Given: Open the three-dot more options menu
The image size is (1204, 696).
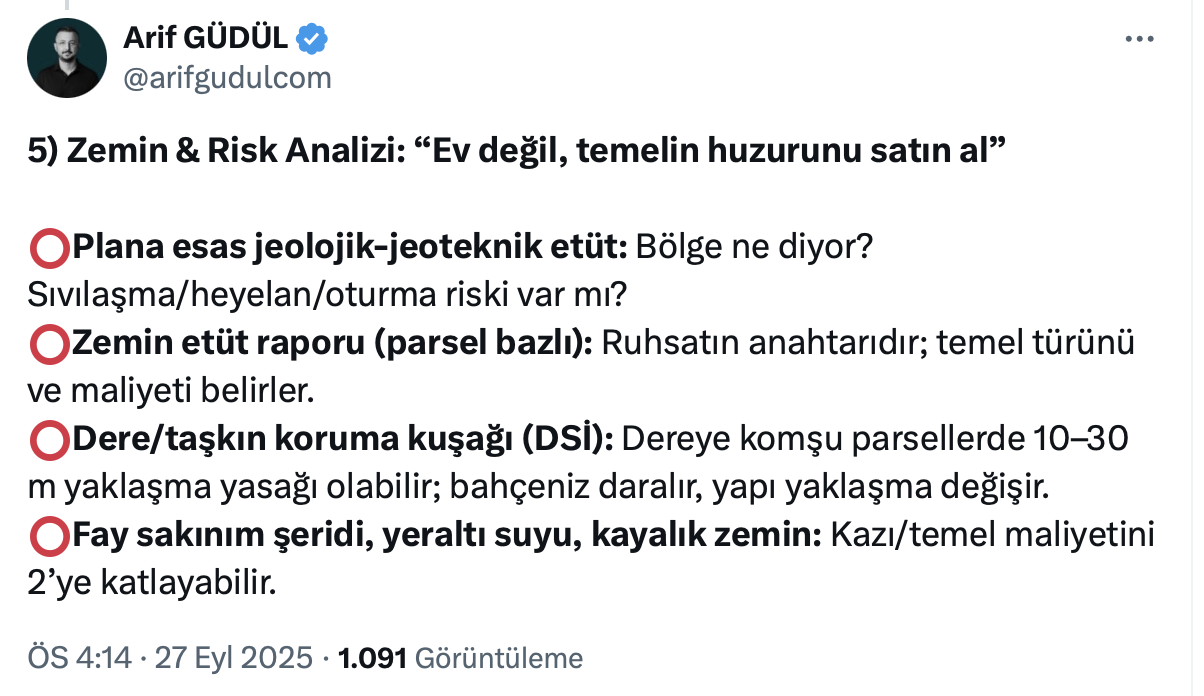Looking at the screenshot, I should point(1139,40).
